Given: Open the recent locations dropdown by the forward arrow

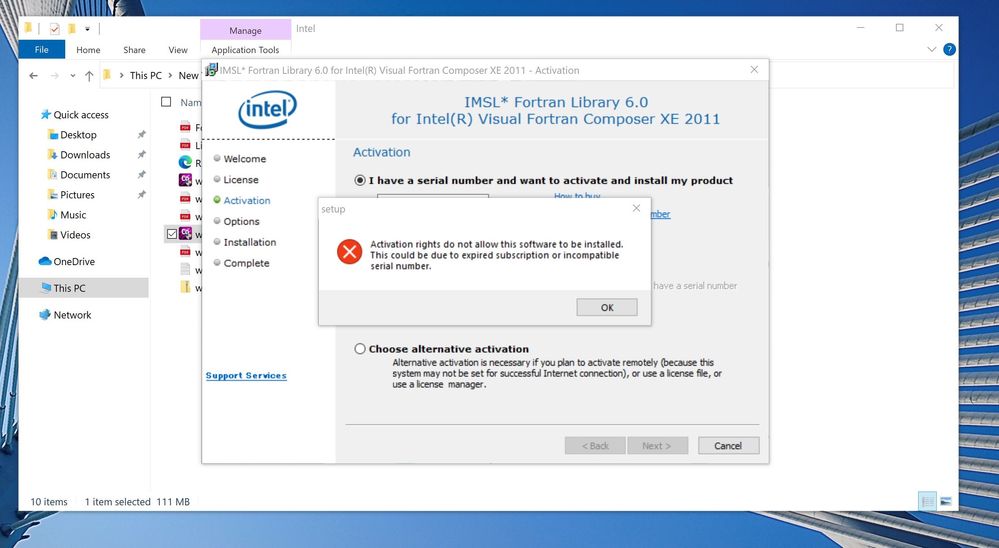Looking at the screenshot, I should tap(73, 75).
